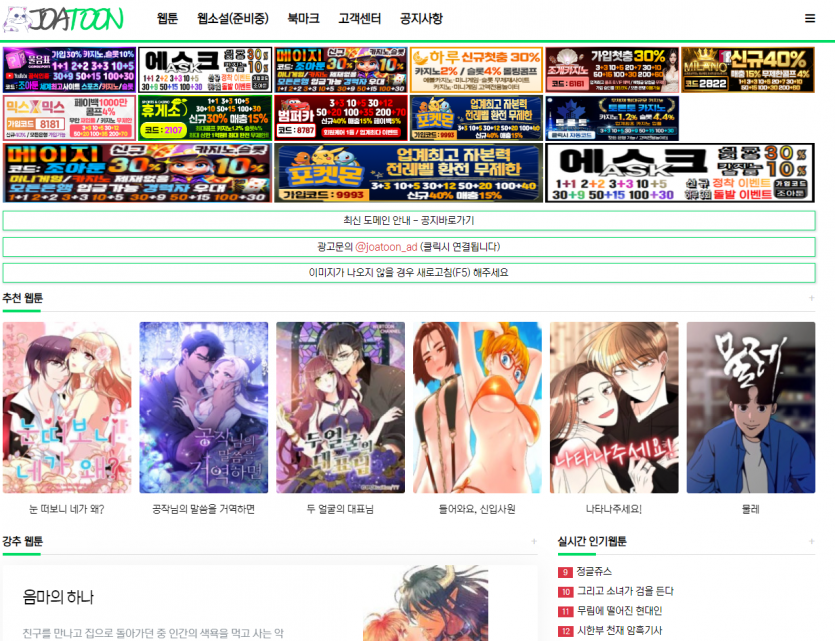Screen dimensions: 835x641
Task: Open 나타나주세요! cover thumbnail
Action: click(x=614, y=407)
